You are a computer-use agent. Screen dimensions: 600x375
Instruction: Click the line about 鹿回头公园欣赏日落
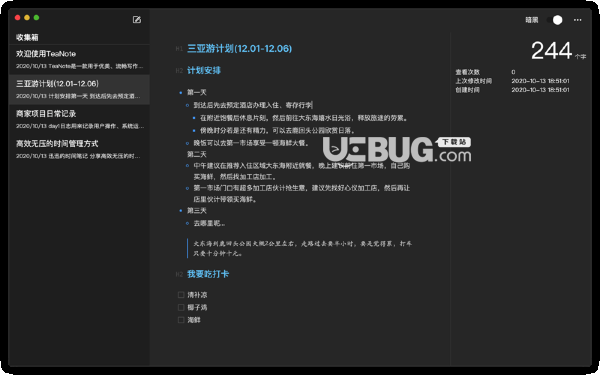point(277,130)
